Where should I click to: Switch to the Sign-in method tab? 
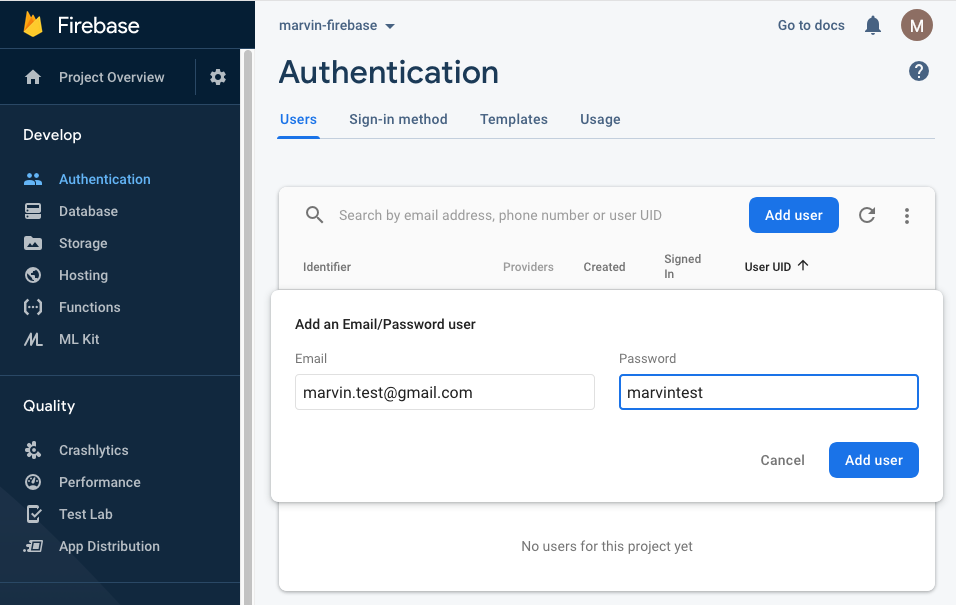click(398, 119)
